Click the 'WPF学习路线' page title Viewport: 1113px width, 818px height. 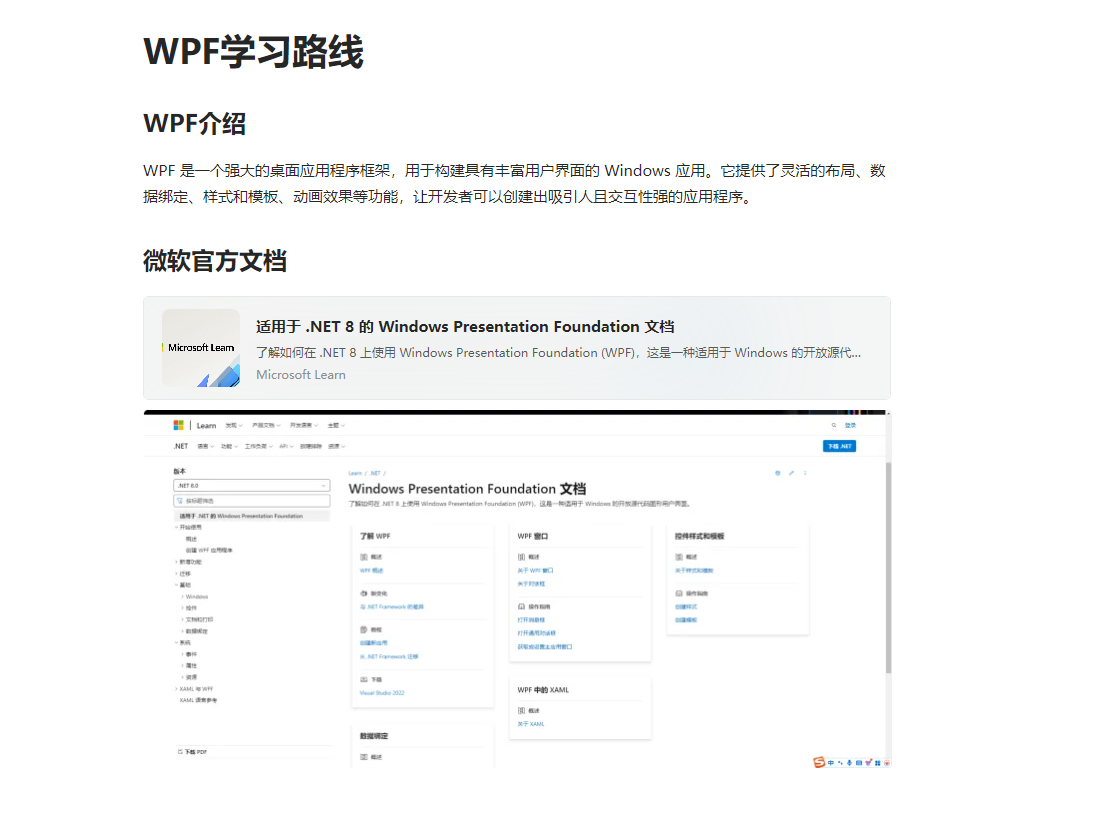[x=253, y=52]
